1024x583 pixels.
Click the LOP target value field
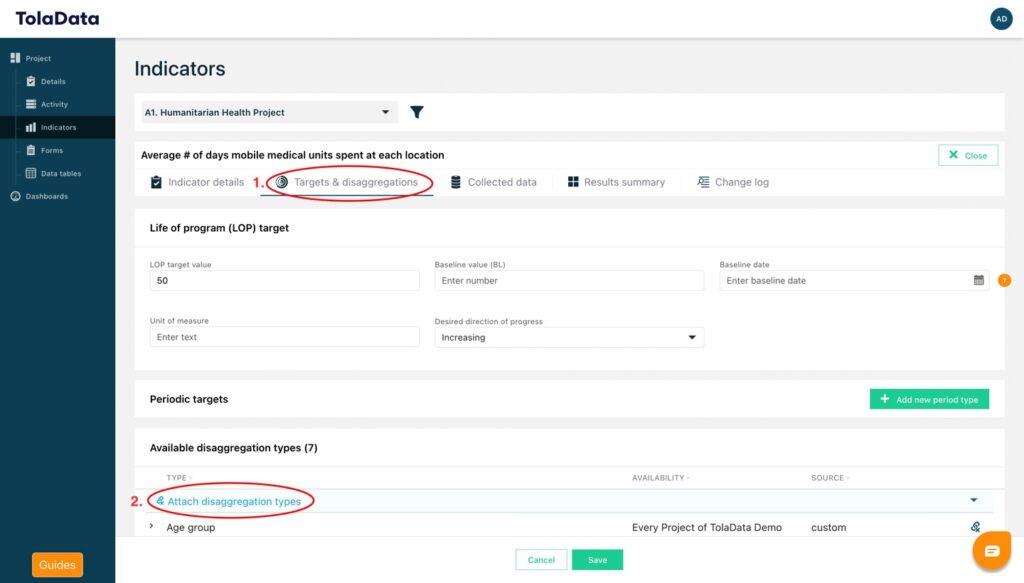coord(284,281)
